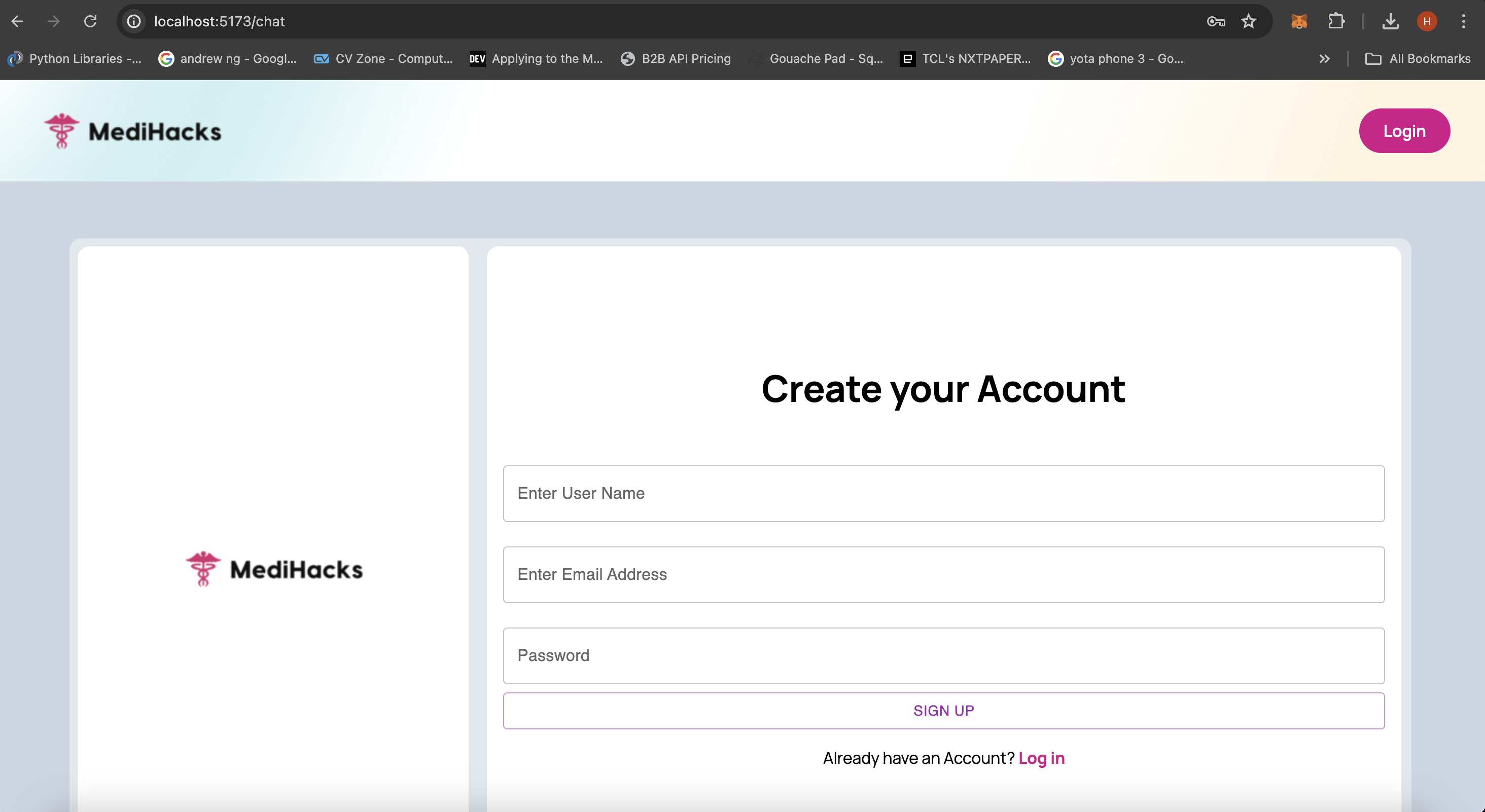The height and width of the screenshot is (812, 1485).
Task: Reload the current page
Action: tap(90, 21)
